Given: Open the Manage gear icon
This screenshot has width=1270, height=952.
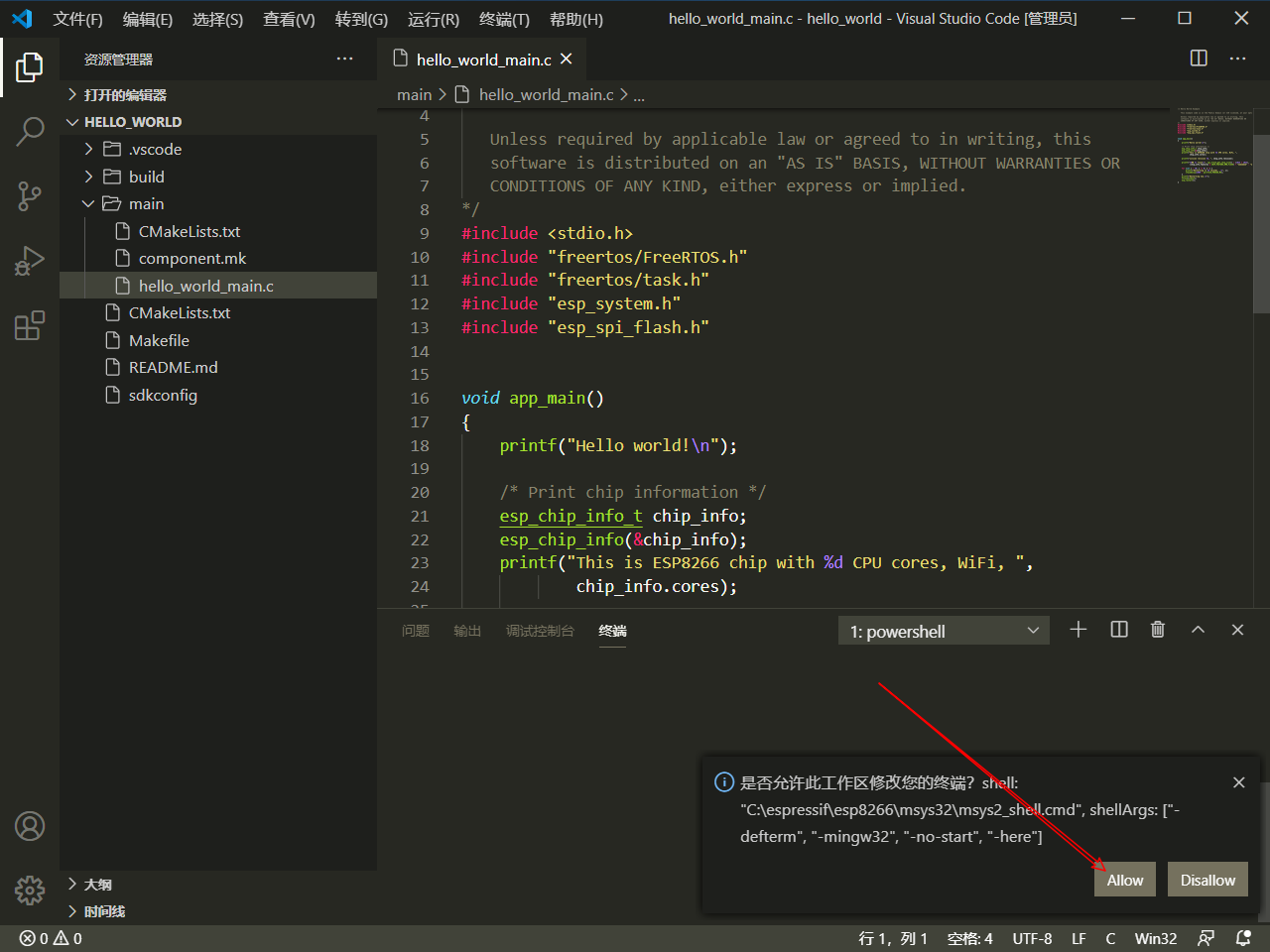Looking at the screenshot, I should (x=30, y=890).
